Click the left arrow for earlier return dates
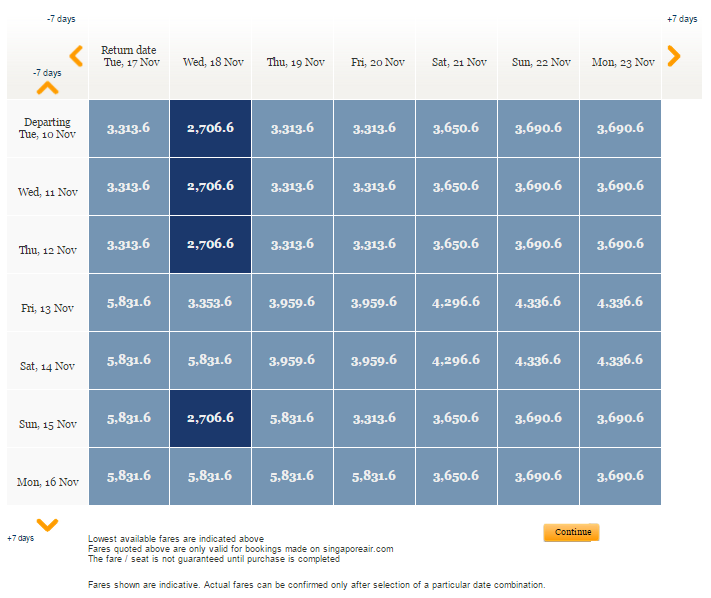Viewport: 711px width, 598px height. (76, 56)
